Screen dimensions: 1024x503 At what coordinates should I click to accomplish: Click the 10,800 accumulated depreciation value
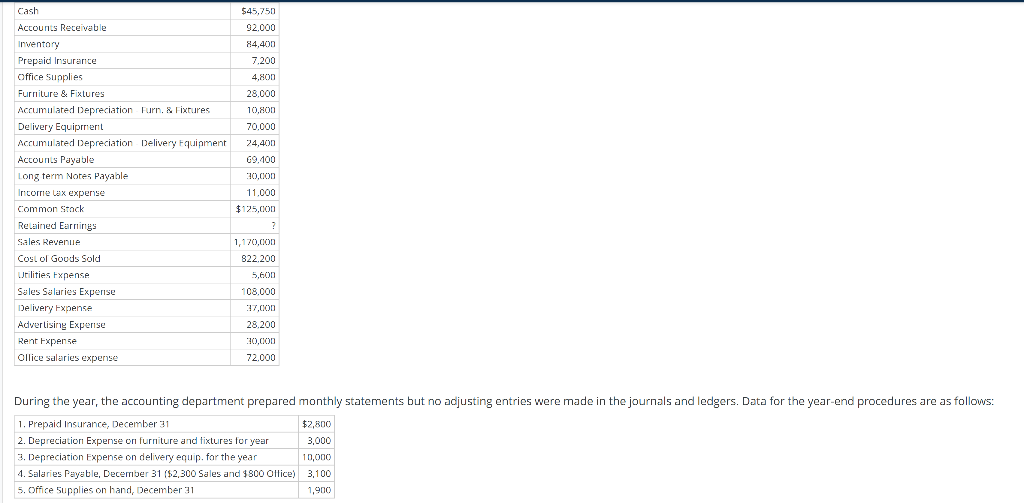(261, 110)
